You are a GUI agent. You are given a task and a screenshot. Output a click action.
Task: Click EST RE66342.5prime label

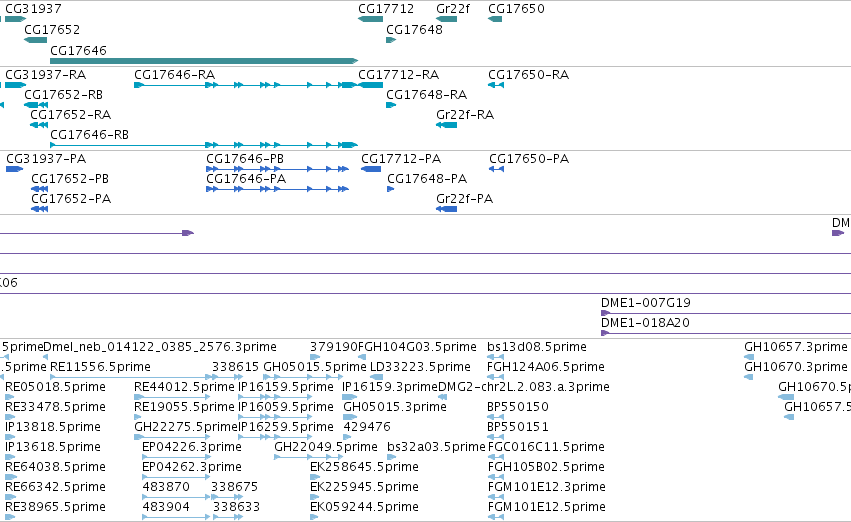point(55,487)
